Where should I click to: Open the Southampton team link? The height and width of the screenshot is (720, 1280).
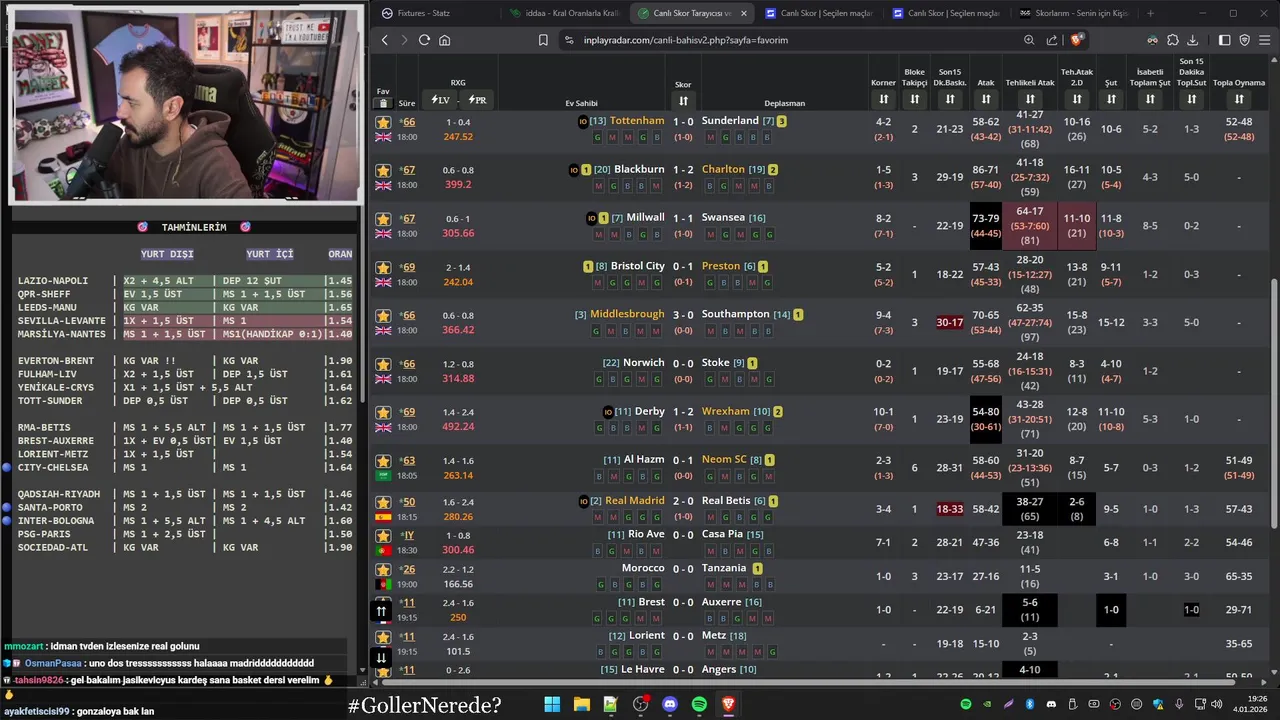(736, 314)
